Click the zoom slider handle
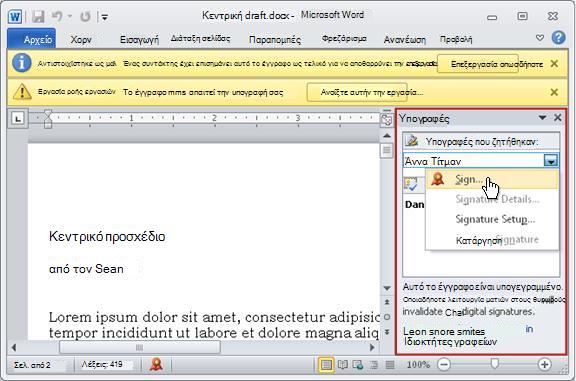Image resolution: width=576 pixels, height=381 pixels. [495, 364]
